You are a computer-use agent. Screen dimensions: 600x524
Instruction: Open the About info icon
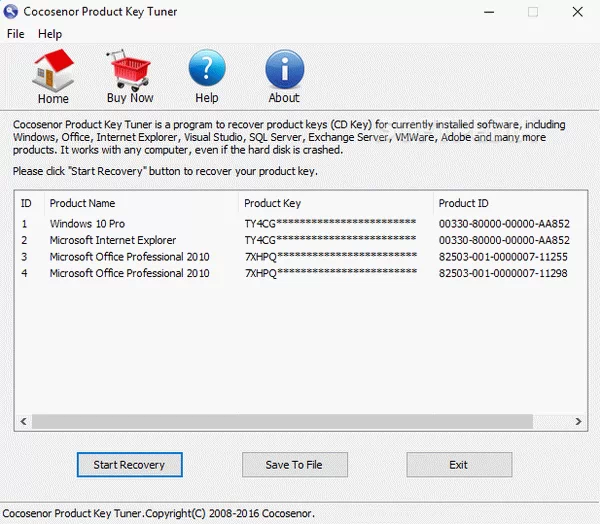click(x=284, y=71)
